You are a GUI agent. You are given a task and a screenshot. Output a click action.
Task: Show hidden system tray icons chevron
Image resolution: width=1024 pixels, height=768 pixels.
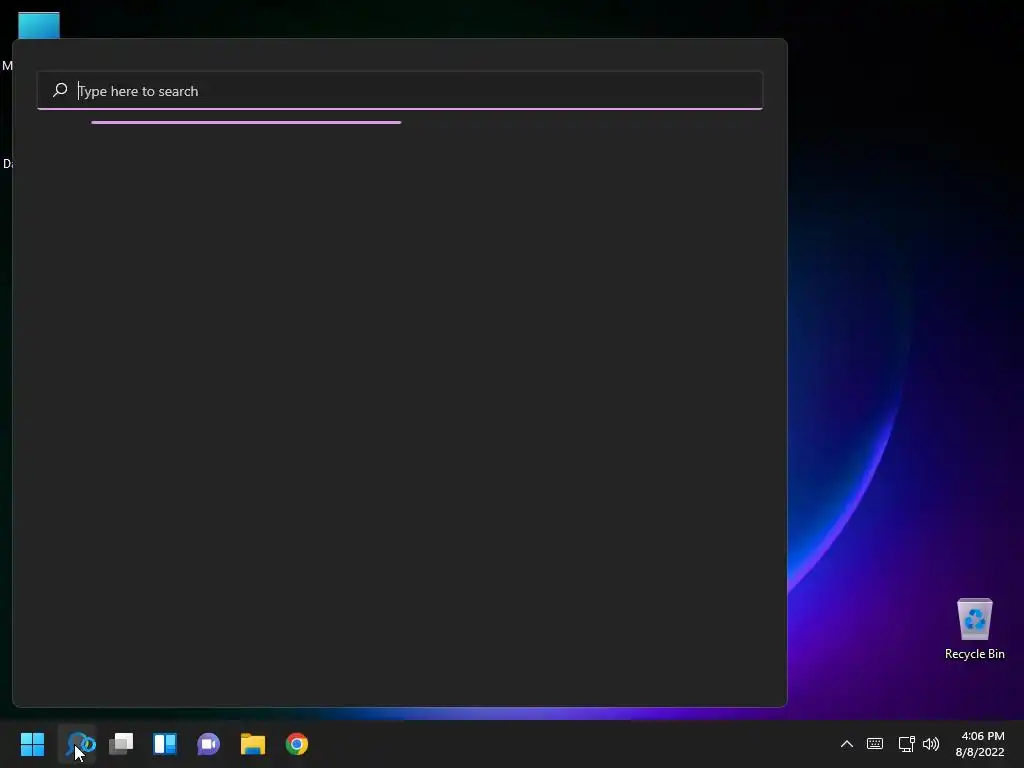[846, 744]
